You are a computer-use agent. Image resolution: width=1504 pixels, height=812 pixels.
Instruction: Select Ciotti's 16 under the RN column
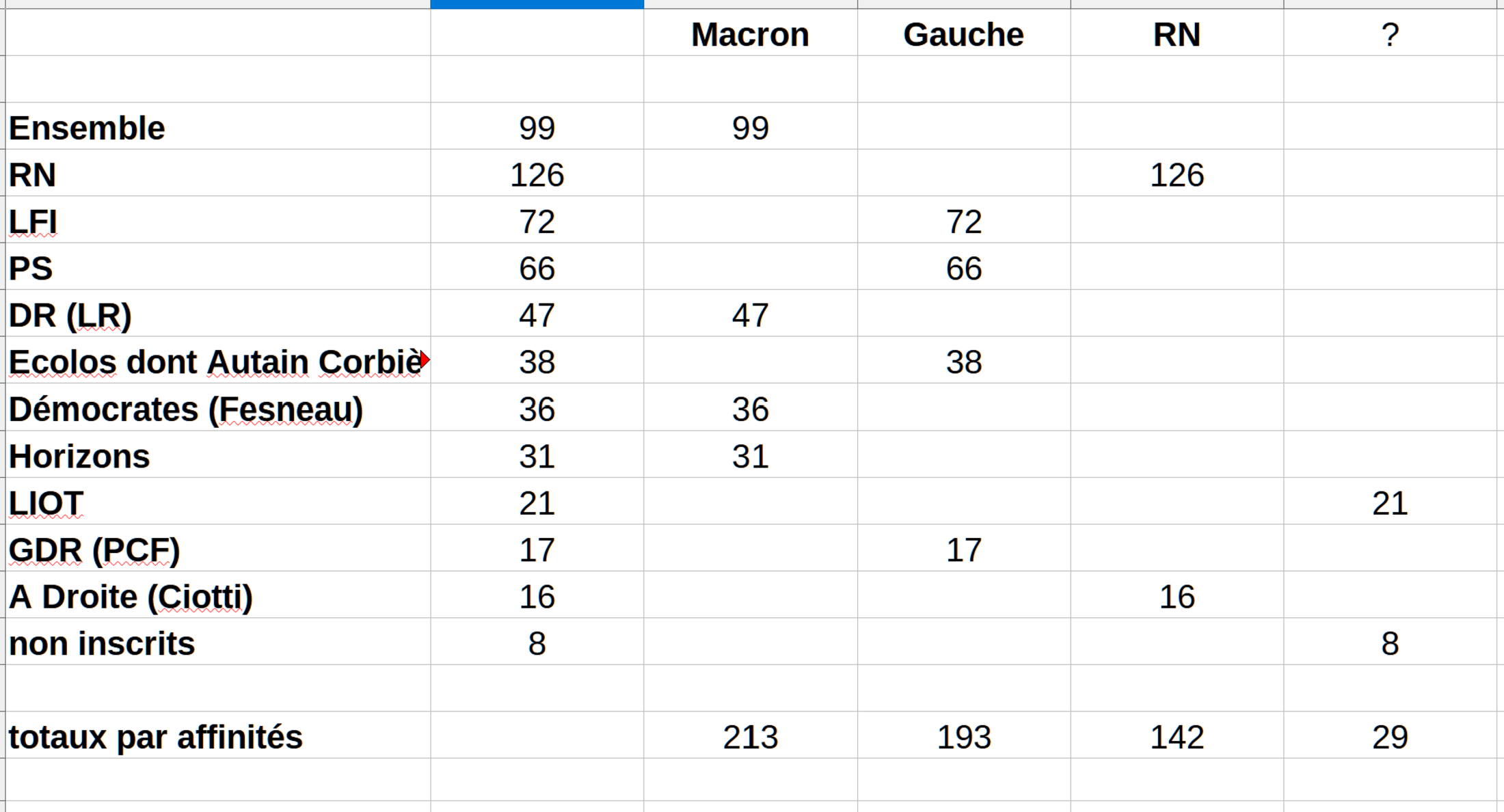1177,597
